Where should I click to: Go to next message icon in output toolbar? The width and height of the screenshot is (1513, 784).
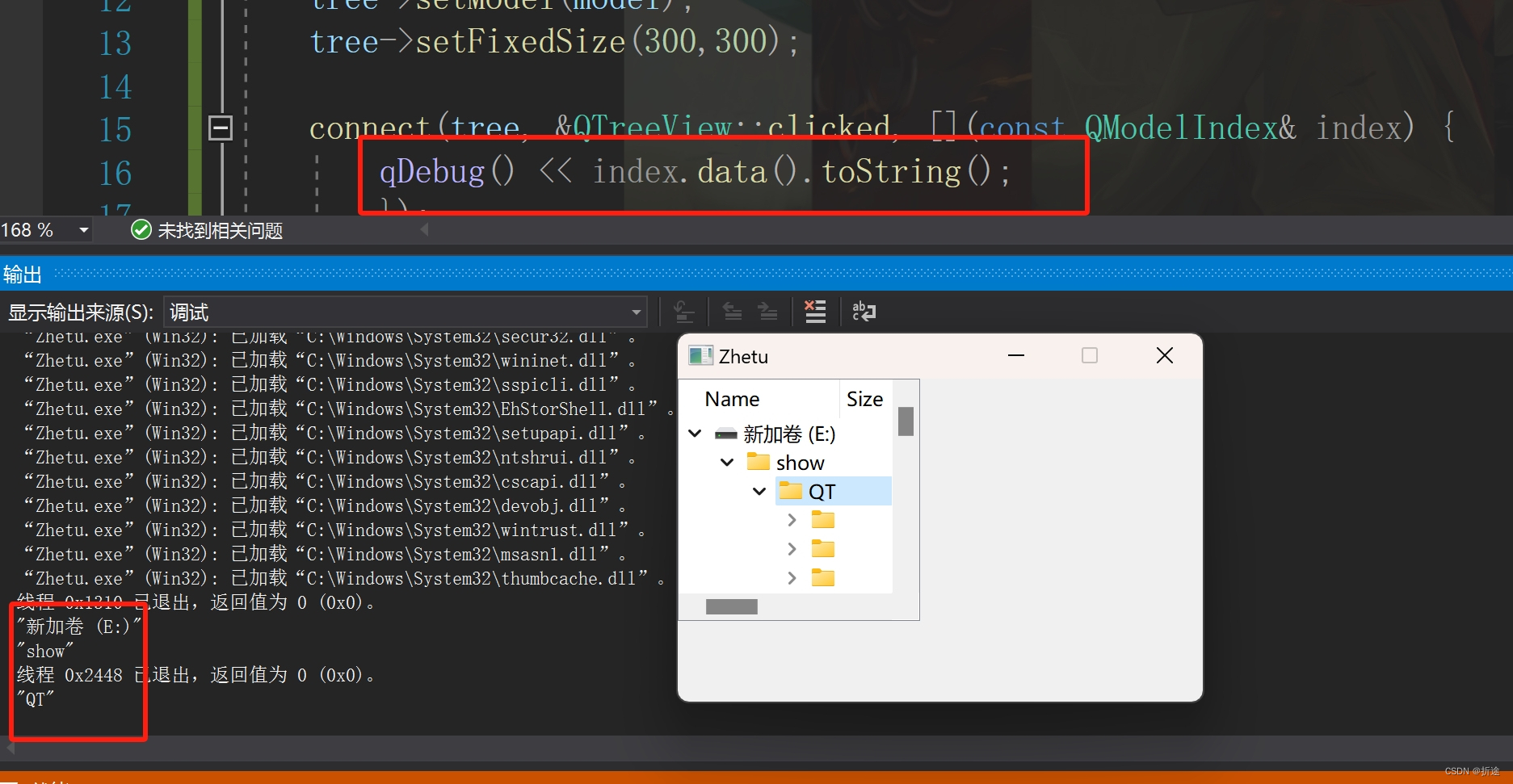click(x=767, y=312)
